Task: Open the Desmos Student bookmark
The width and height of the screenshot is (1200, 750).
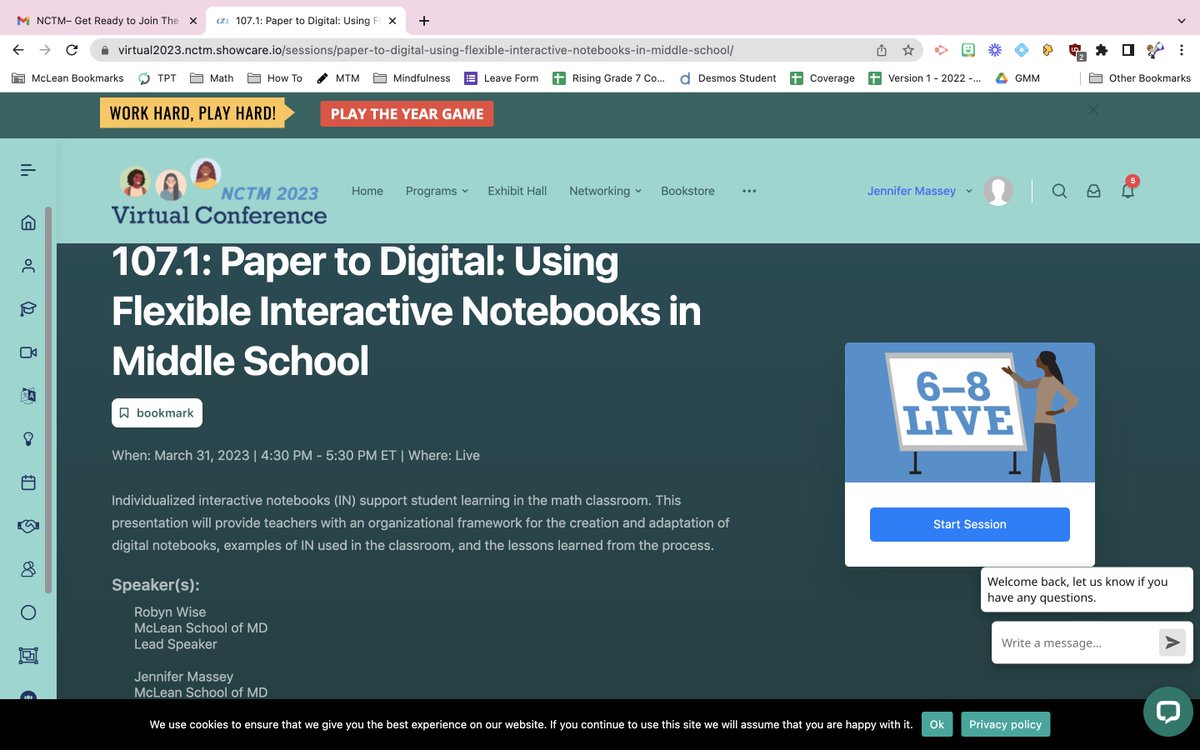Action: coord(727,78)
